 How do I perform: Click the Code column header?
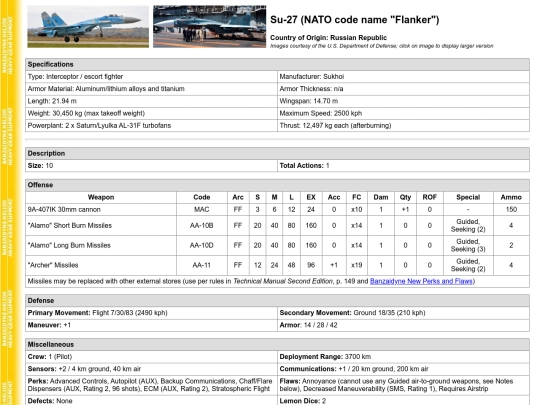202,197
